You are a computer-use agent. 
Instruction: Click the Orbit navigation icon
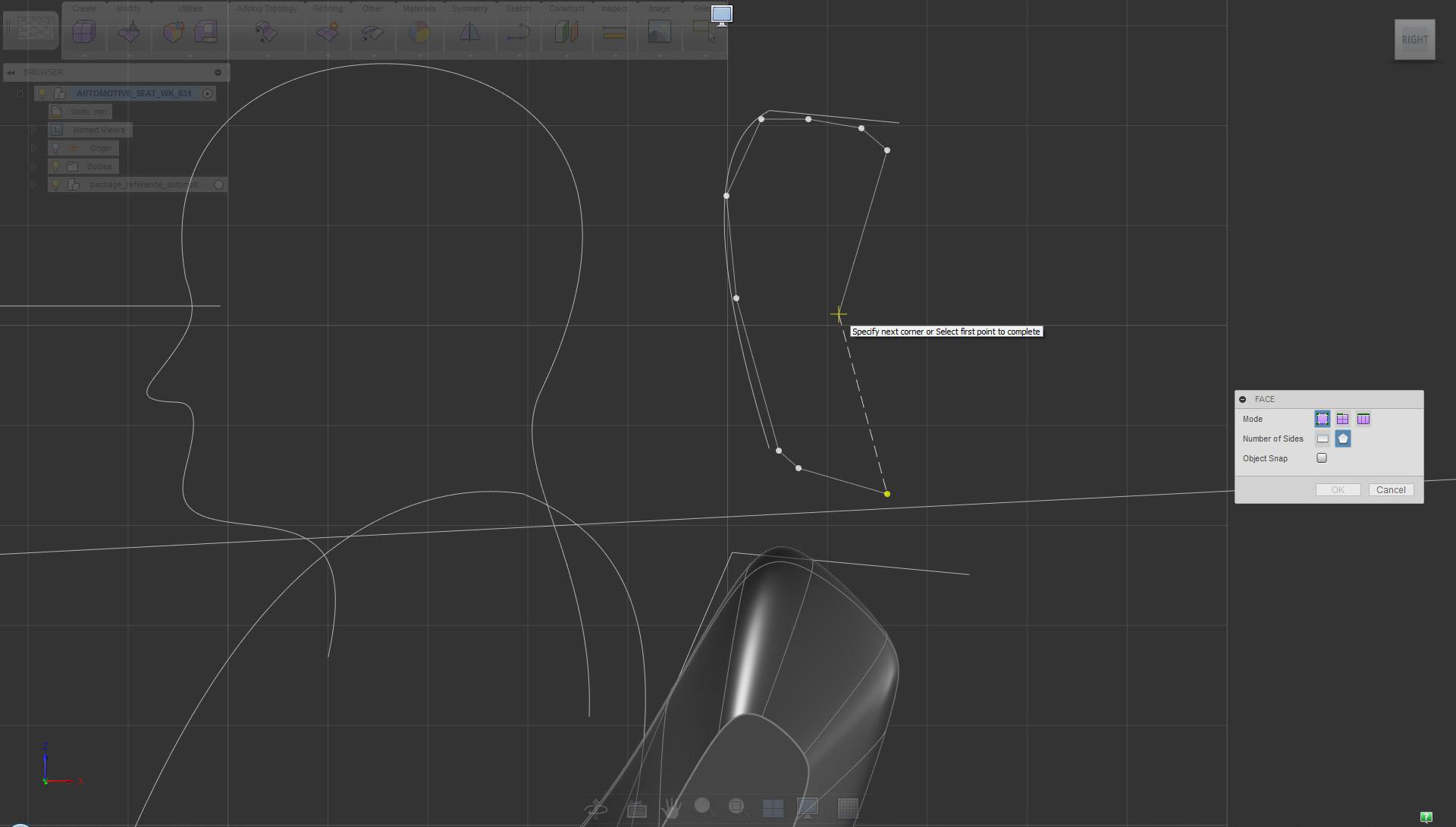pos(596,809)
